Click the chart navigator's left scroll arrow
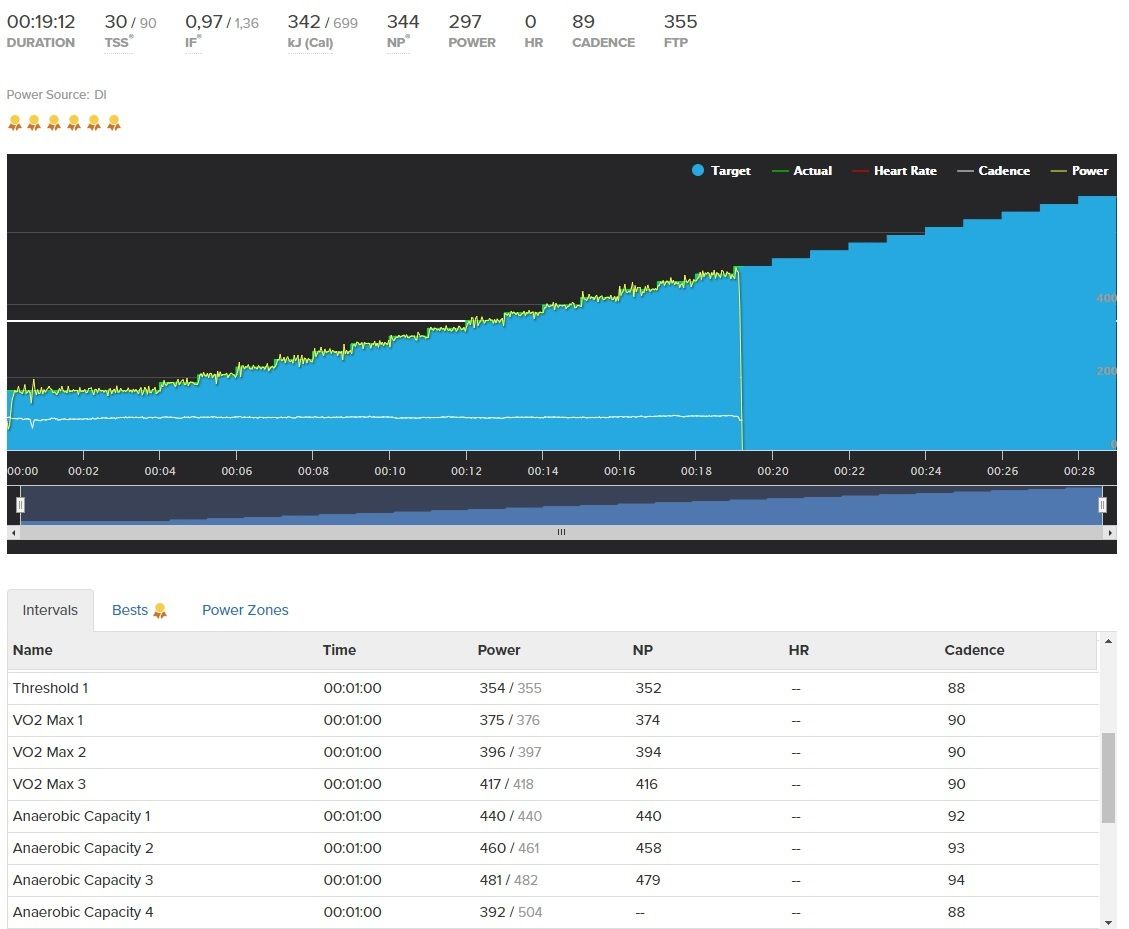 coord(13,533)
